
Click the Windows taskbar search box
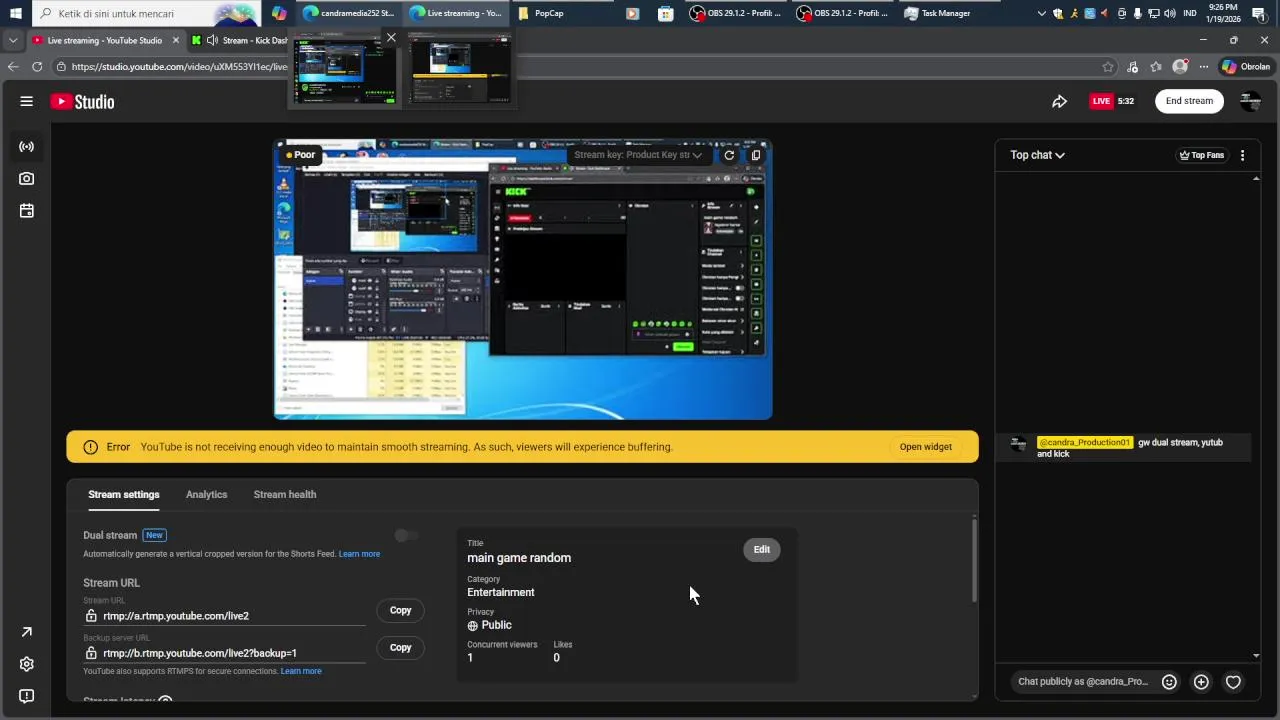coord(147,13)
